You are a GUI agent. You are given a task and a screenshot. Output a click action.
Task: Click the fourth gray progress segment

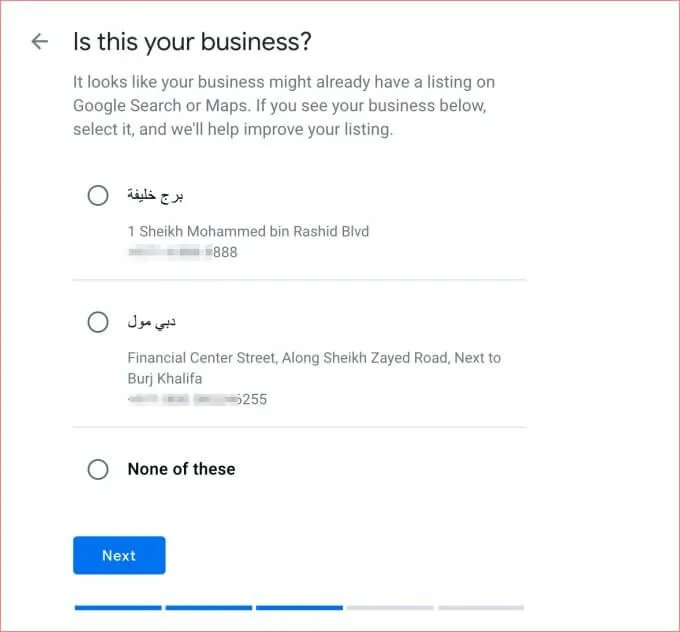click(x=390, y=607)
